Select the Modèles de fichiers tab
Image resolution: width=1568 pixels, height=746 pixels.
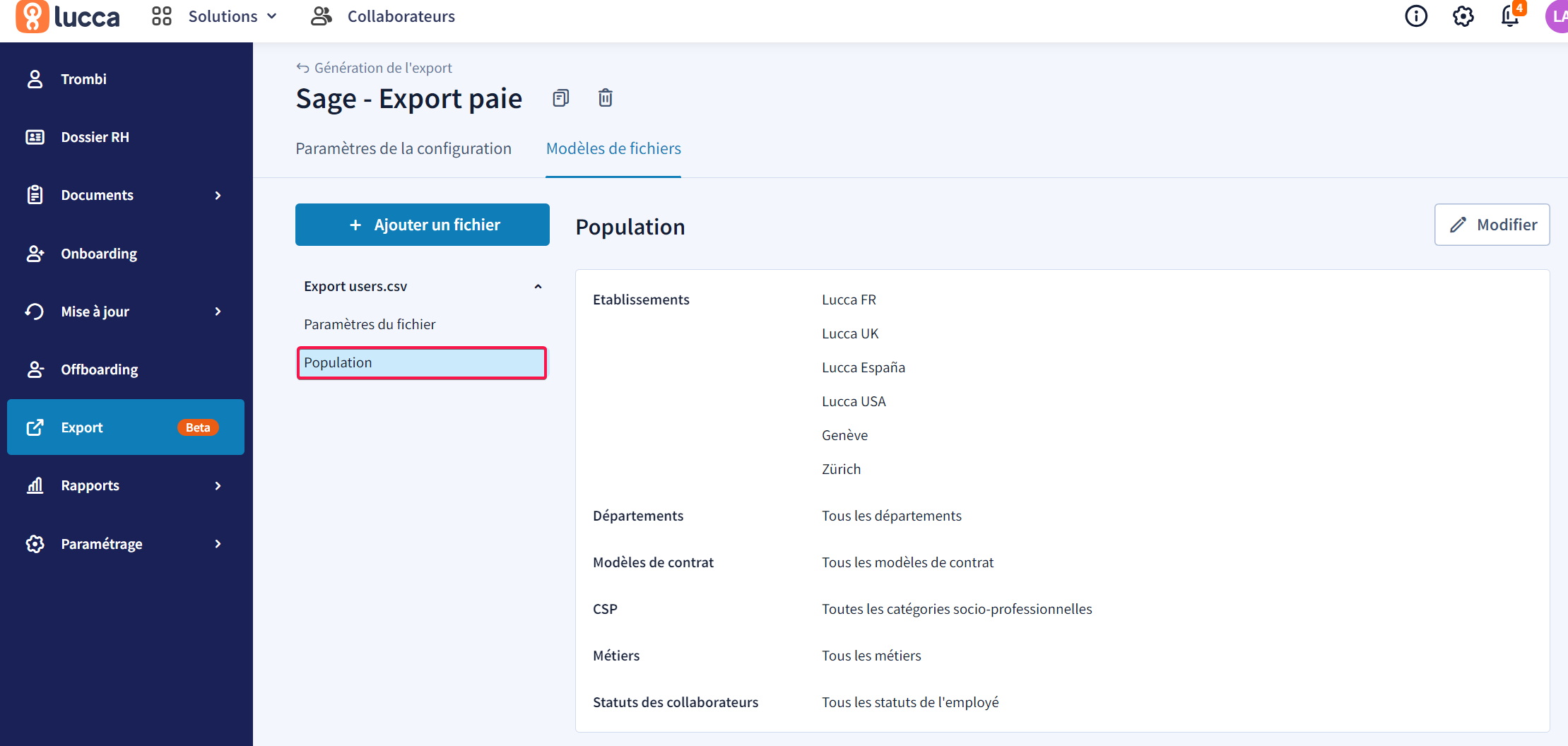coord(613,148)
